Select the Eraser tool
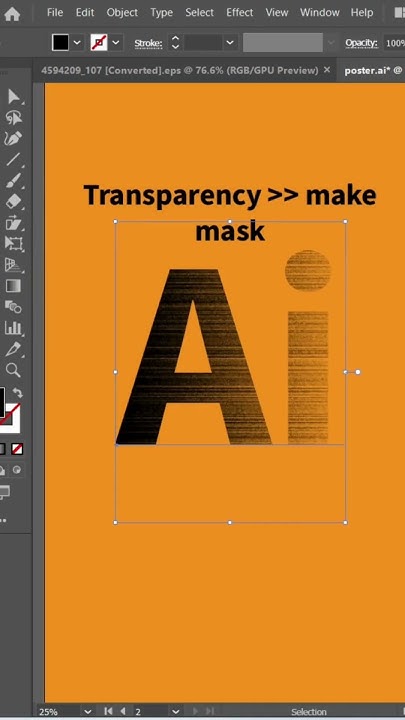405x720 pixels. pyautogui.click(x=14, y=202)
